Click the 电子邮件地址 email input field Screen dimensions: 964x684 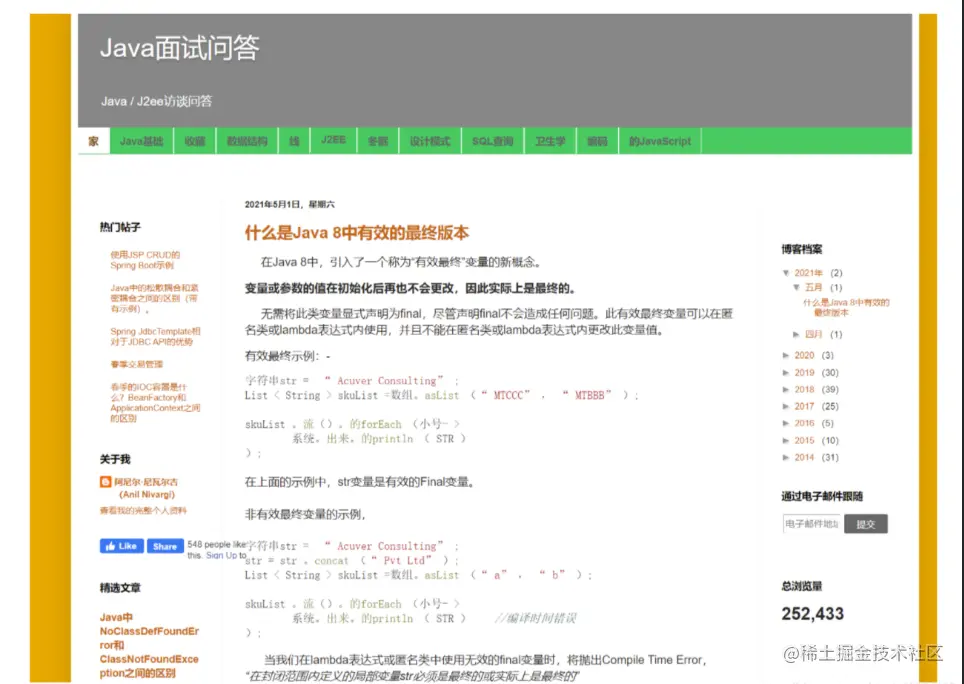tap(812, 524)
